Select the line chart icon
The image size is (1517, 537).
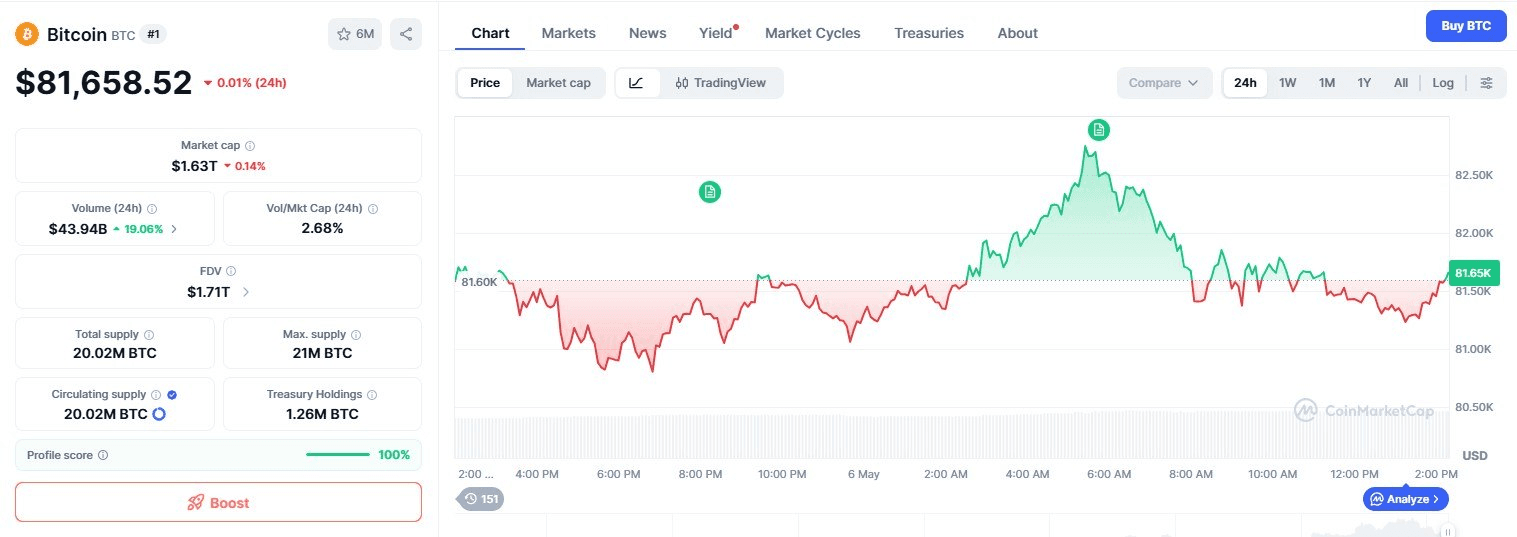[x=637, y=83]
